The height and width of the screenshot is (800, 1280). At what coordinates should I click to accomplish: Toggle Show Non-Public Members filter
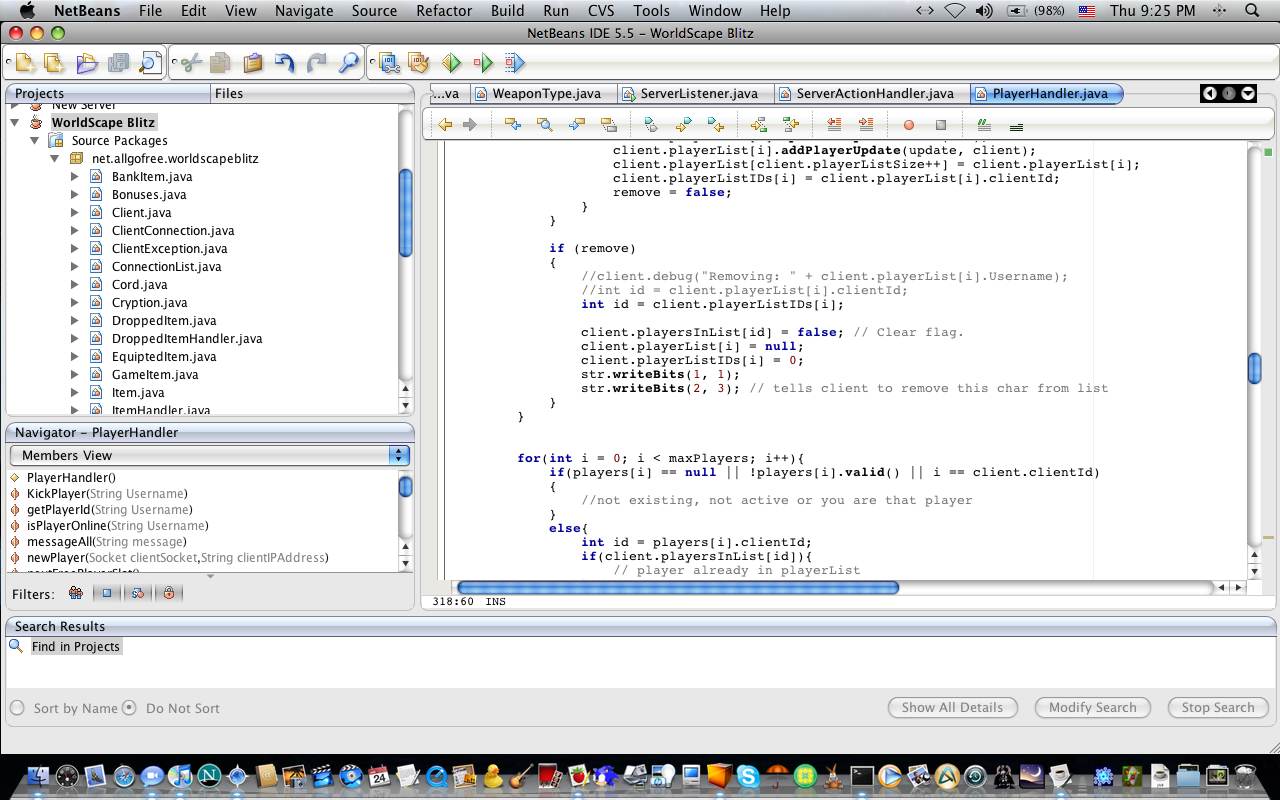(169, 593)
